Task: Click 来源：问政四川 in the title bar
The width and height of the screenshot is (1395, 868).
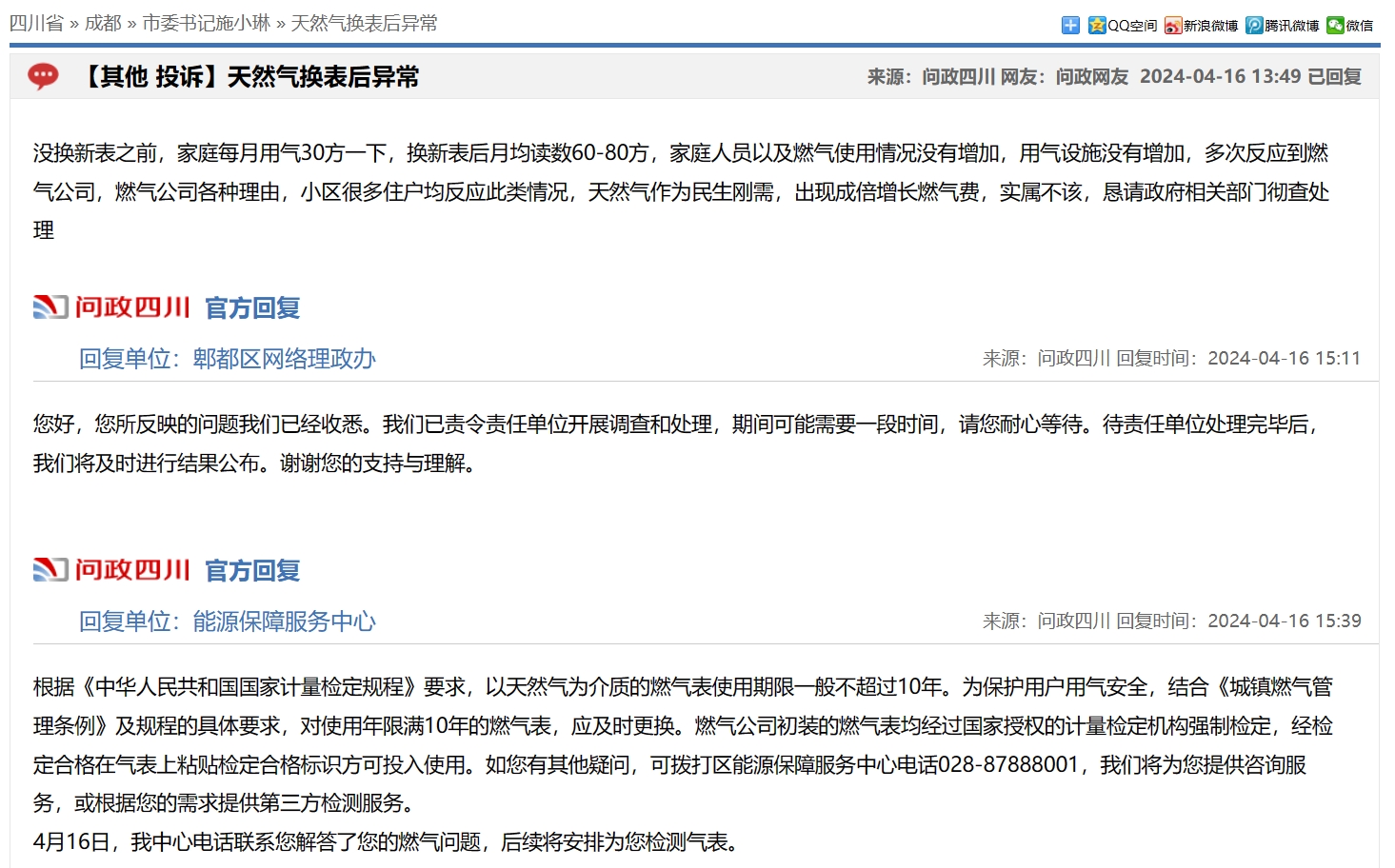Action: [x=931, y=77]
